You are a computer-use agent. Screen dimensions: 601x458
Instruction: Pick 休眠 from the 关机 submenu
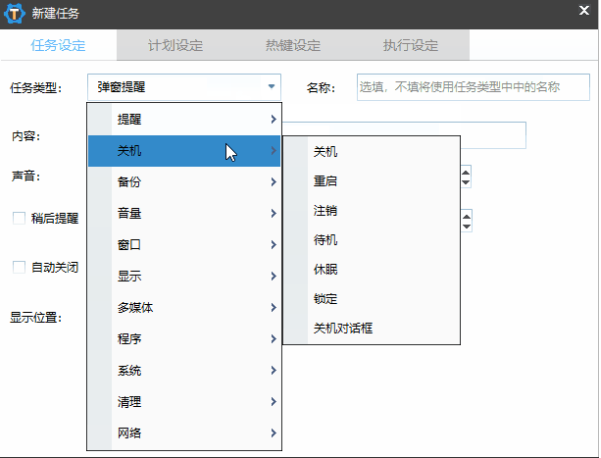325,270
